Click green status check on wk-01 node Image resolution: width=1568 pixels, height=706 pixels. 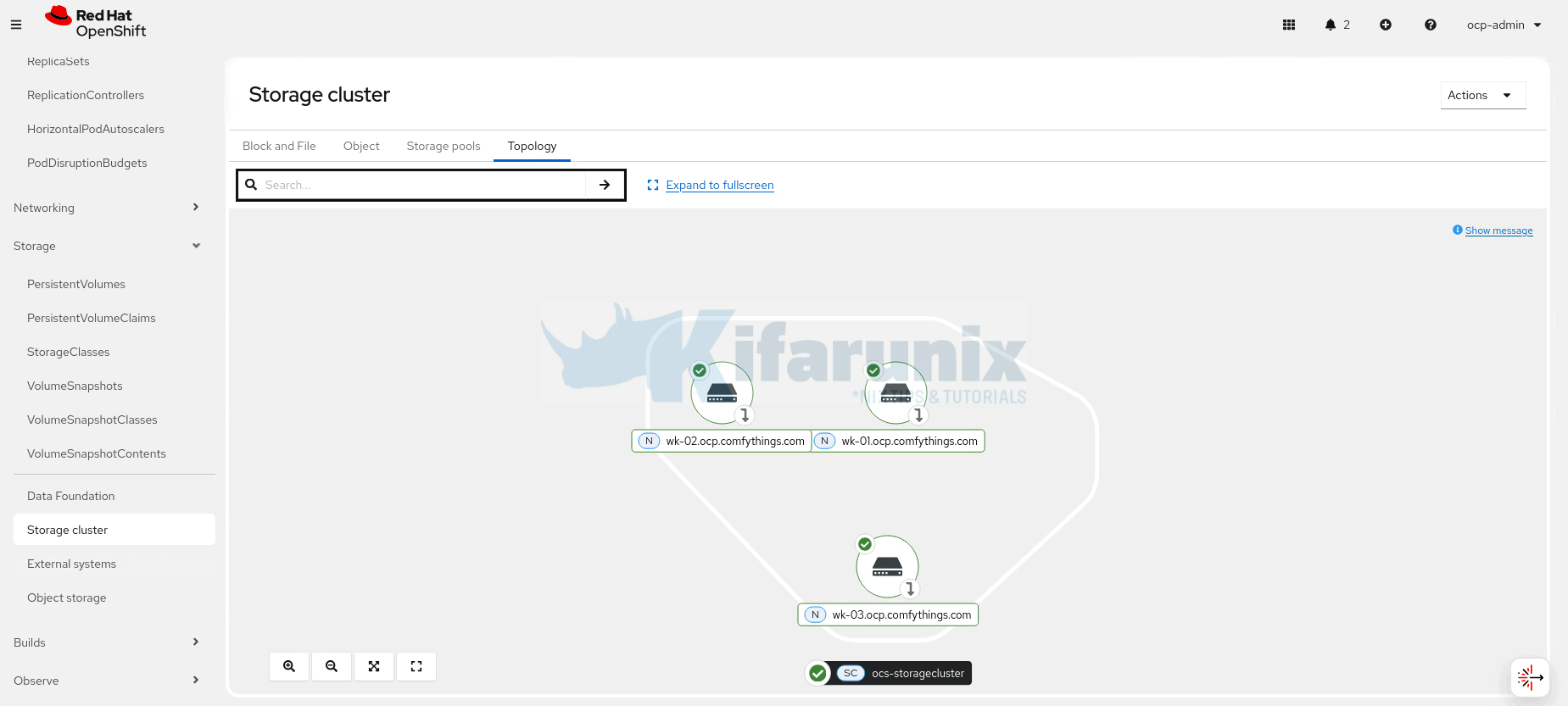coord(873,370)
